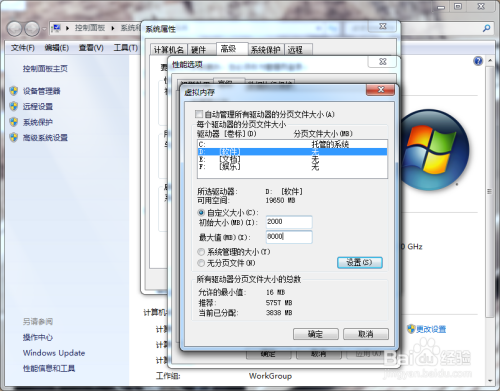Open the 工具(T) menu
This screenshot has height=391, width=500.
(x=126, y=48)
